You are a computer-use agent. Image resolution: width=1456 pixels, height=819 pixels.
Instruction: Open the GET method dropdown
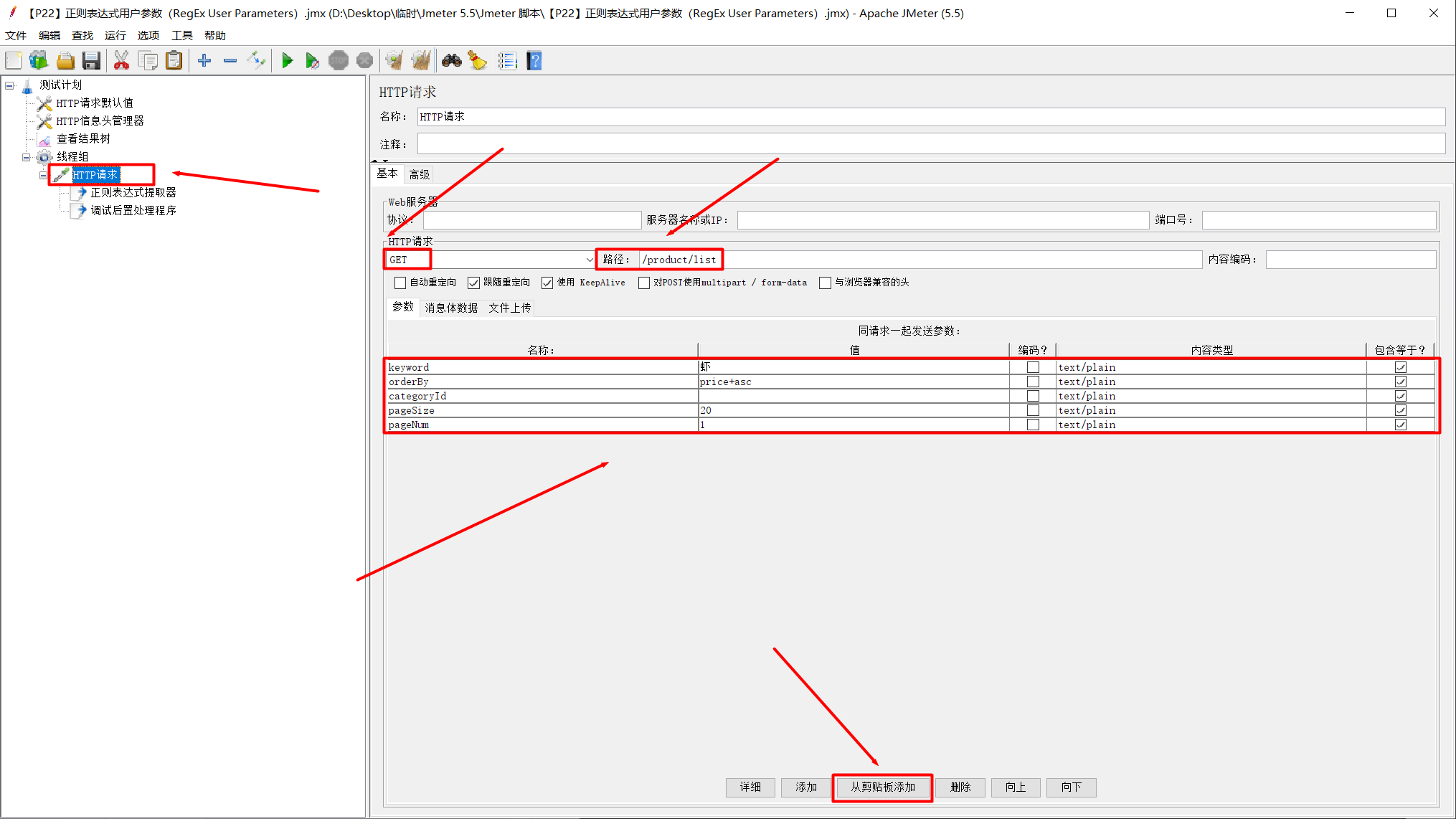click(x=590, y=260)
